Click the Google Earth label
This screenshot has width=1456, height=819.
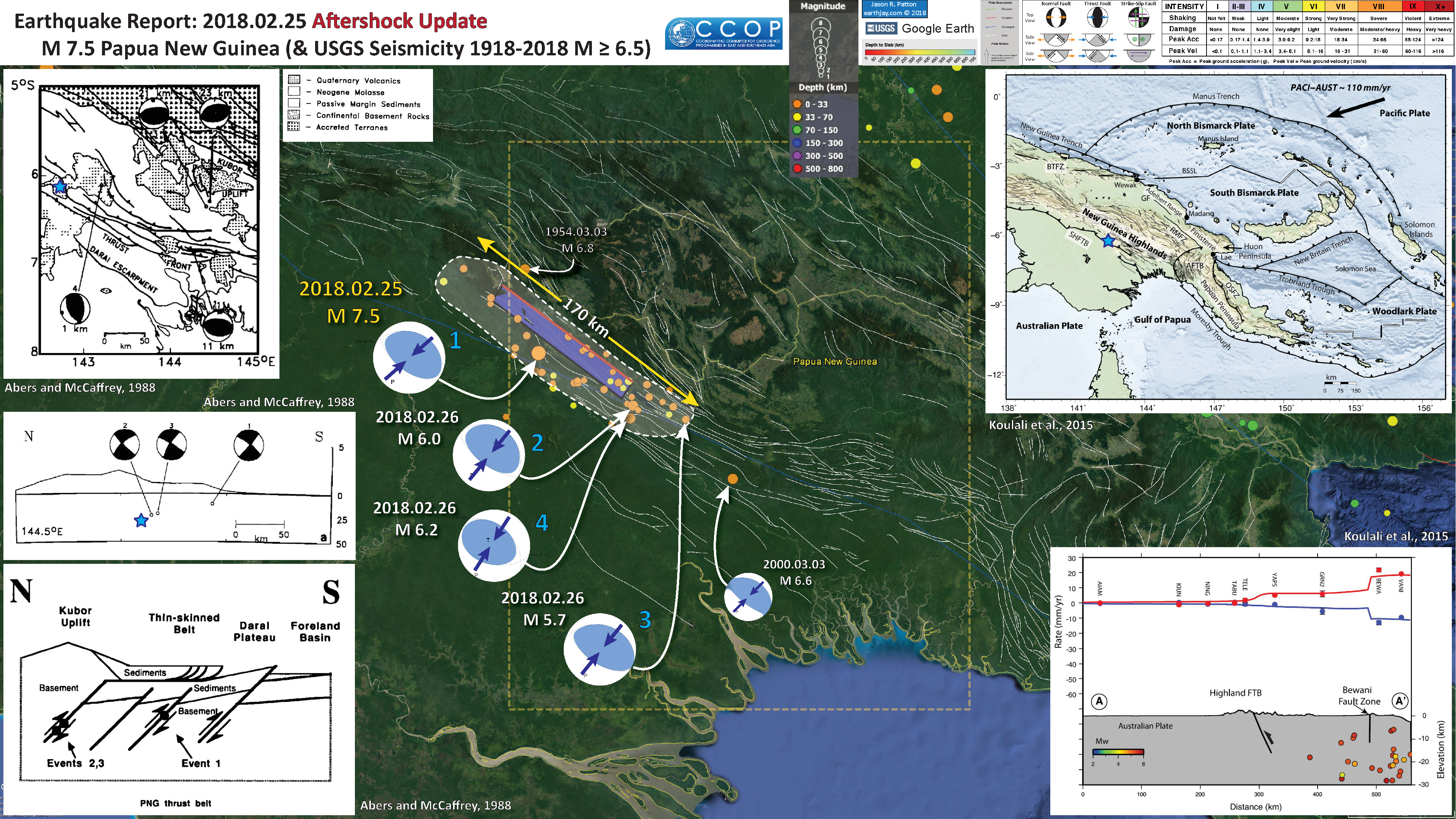(938, 28)
